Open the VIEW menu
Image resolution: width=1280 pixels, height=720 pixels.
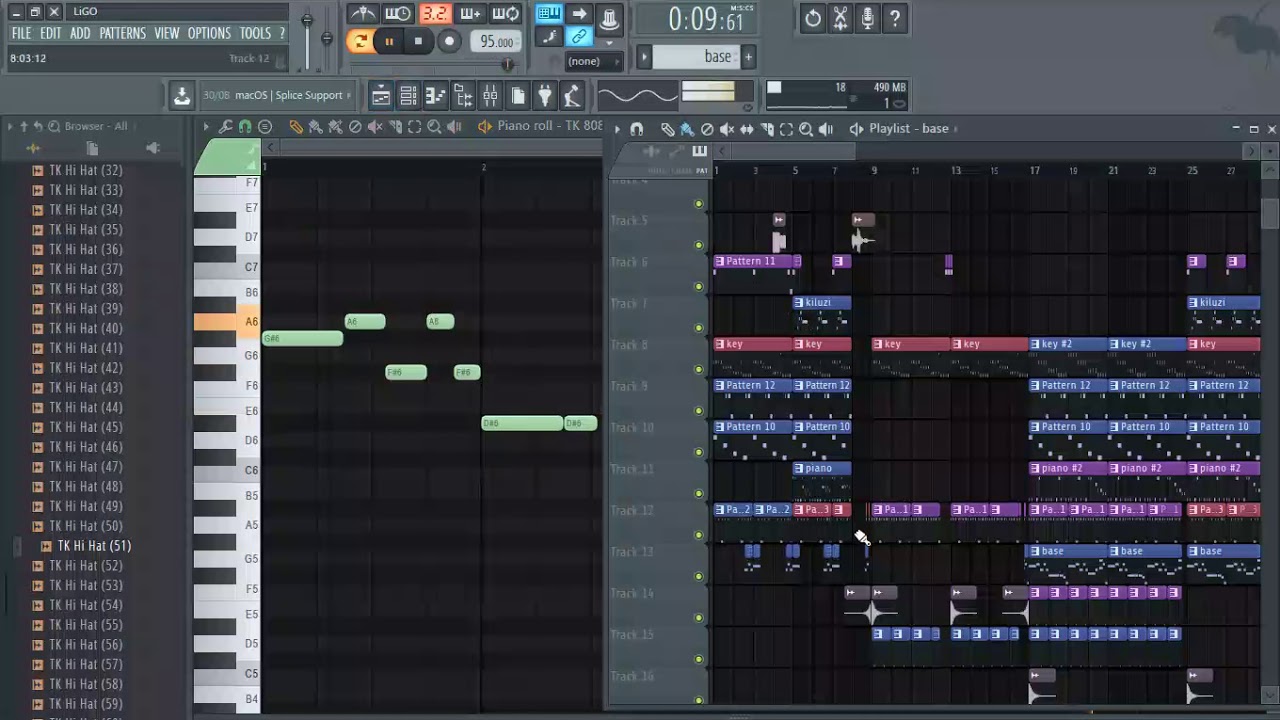[x=166, y=33]
